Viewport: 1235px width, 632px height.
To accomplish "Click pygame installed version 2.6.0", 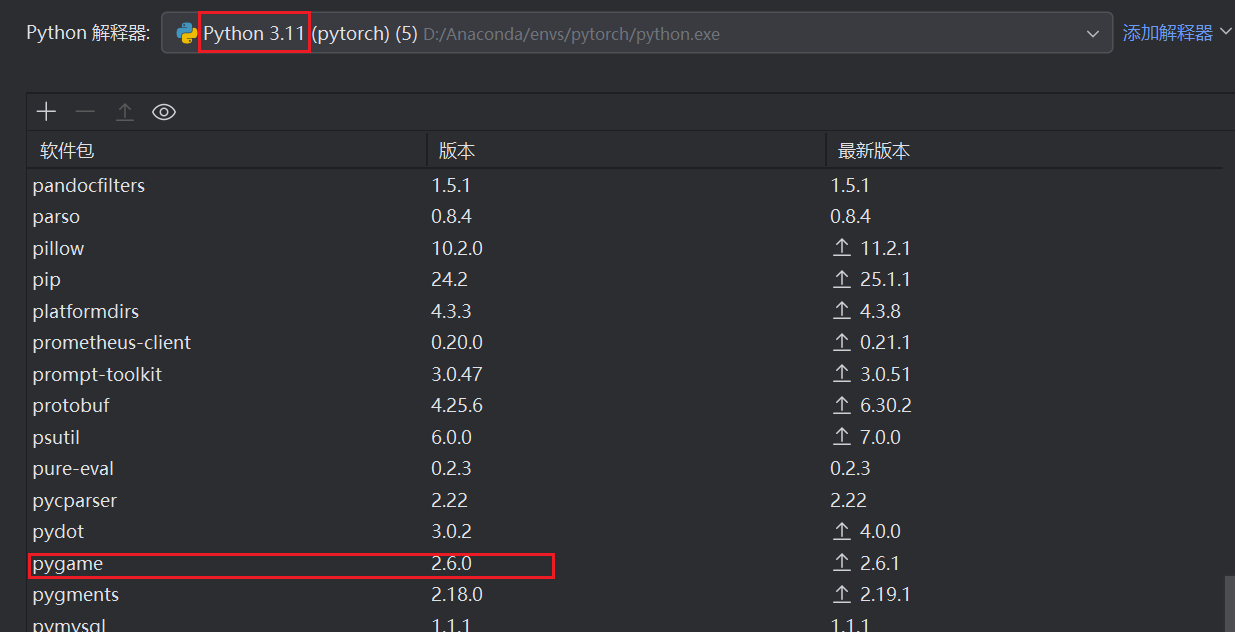I will coord(451,563).
